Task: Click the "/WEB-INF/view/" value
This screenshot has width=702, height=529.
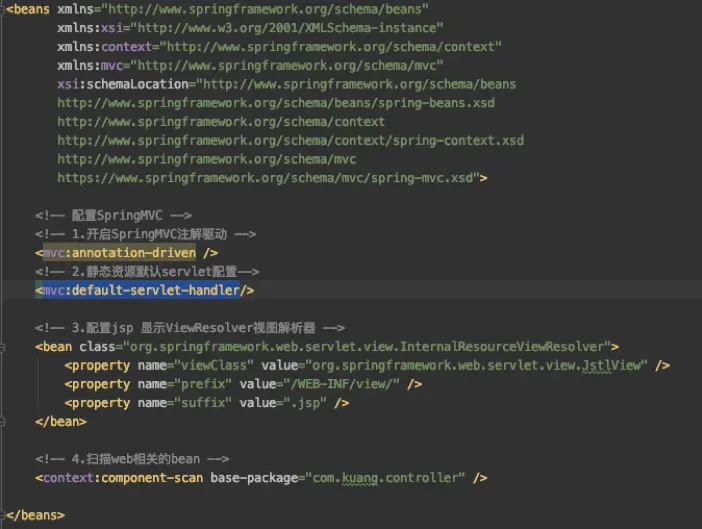Action: coord(341,384)
